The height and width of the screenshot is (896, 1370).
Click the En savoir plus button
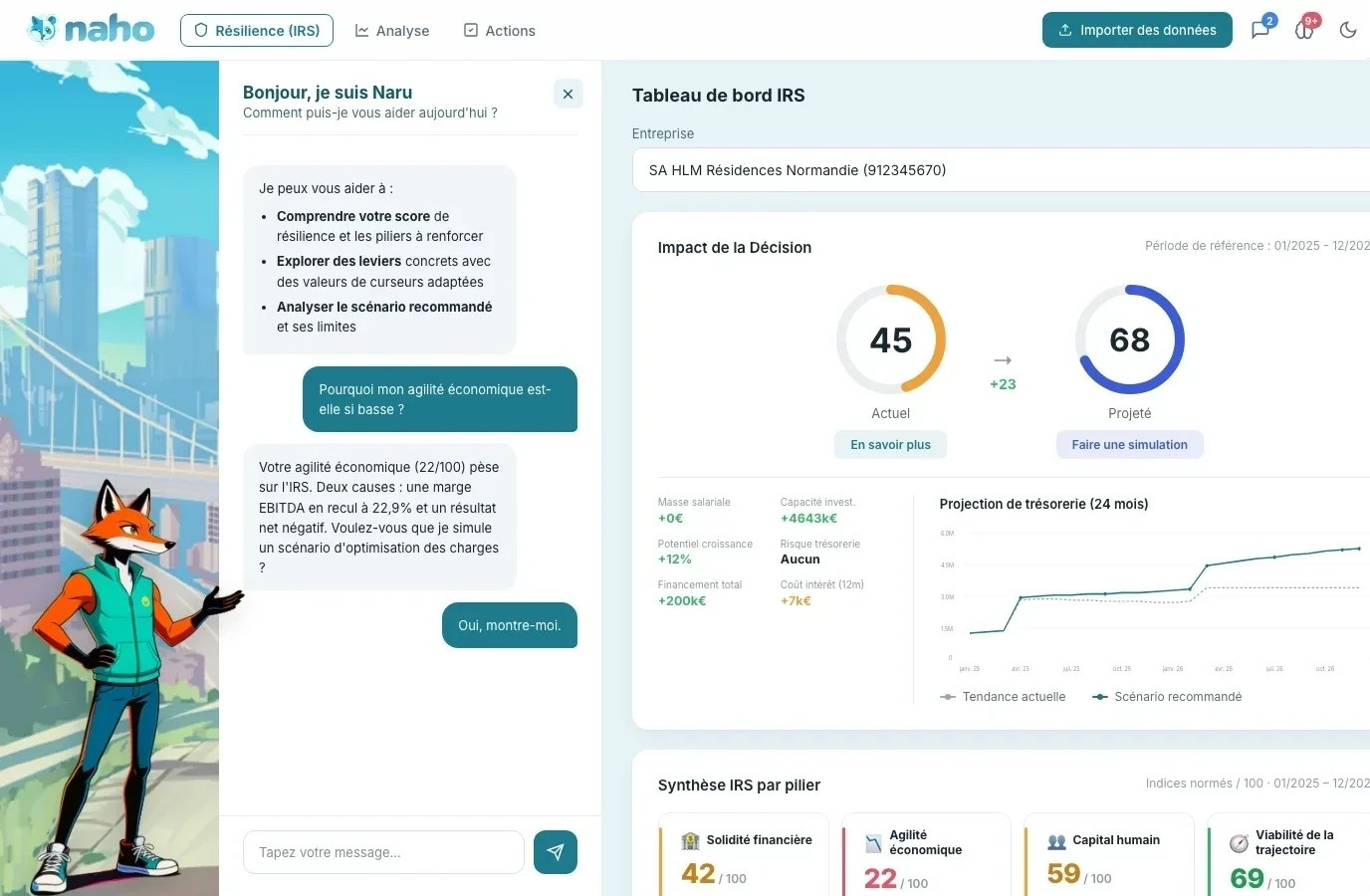click(x=890, y=445)
